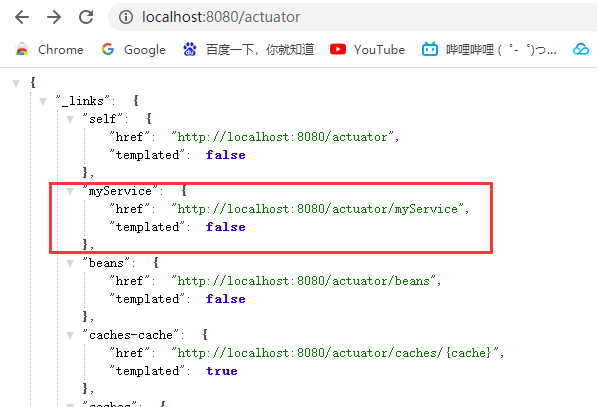Image resolution: width=597 pixels, height=407 pixels.
Task: Go back with the browser back arrow
Action: tap(22, 17)
